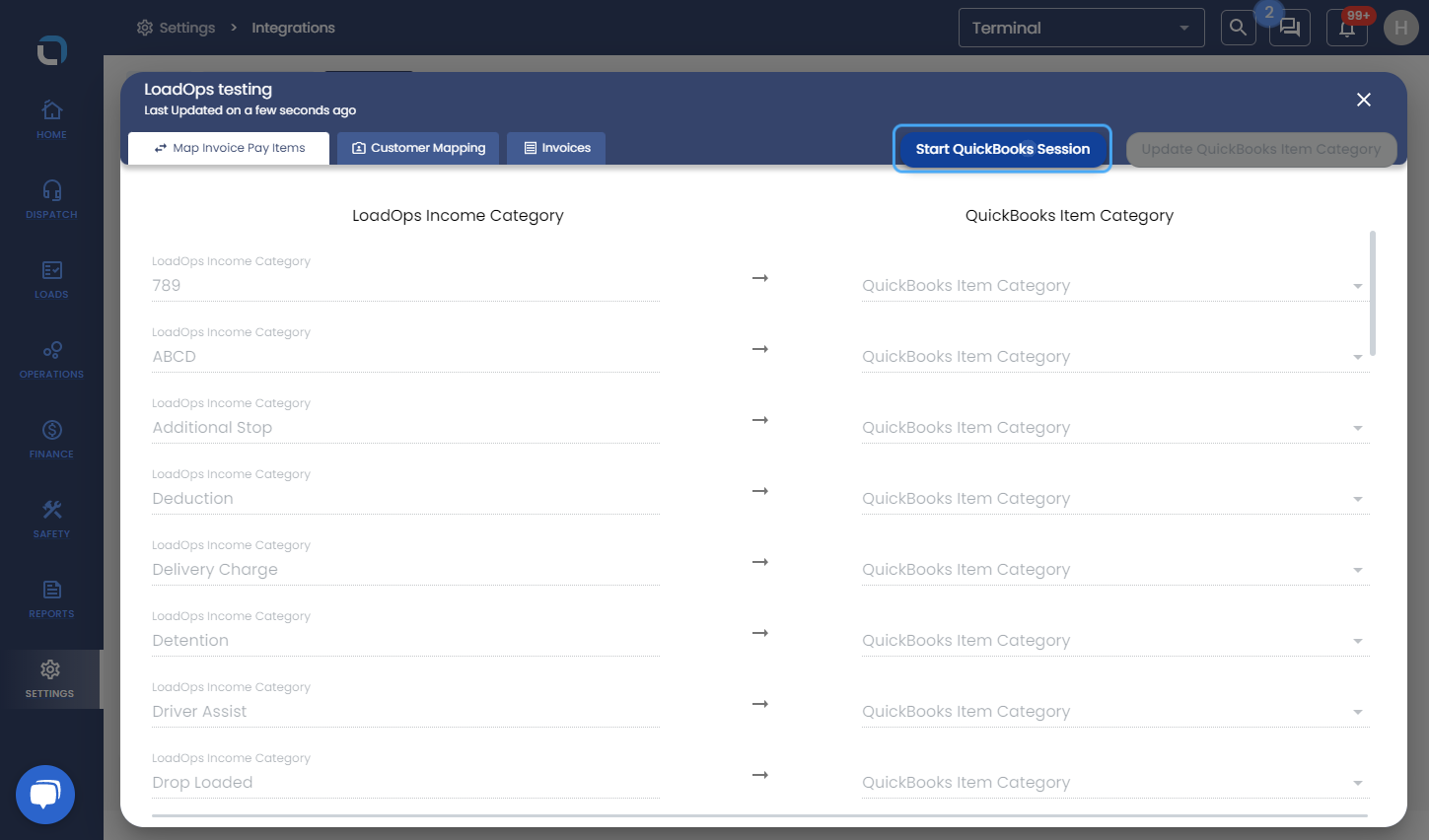The width and height of the screenshot is (1429, 840).
Task: Click Update QuickBooks Item Category button
Action: [1261, 149]
